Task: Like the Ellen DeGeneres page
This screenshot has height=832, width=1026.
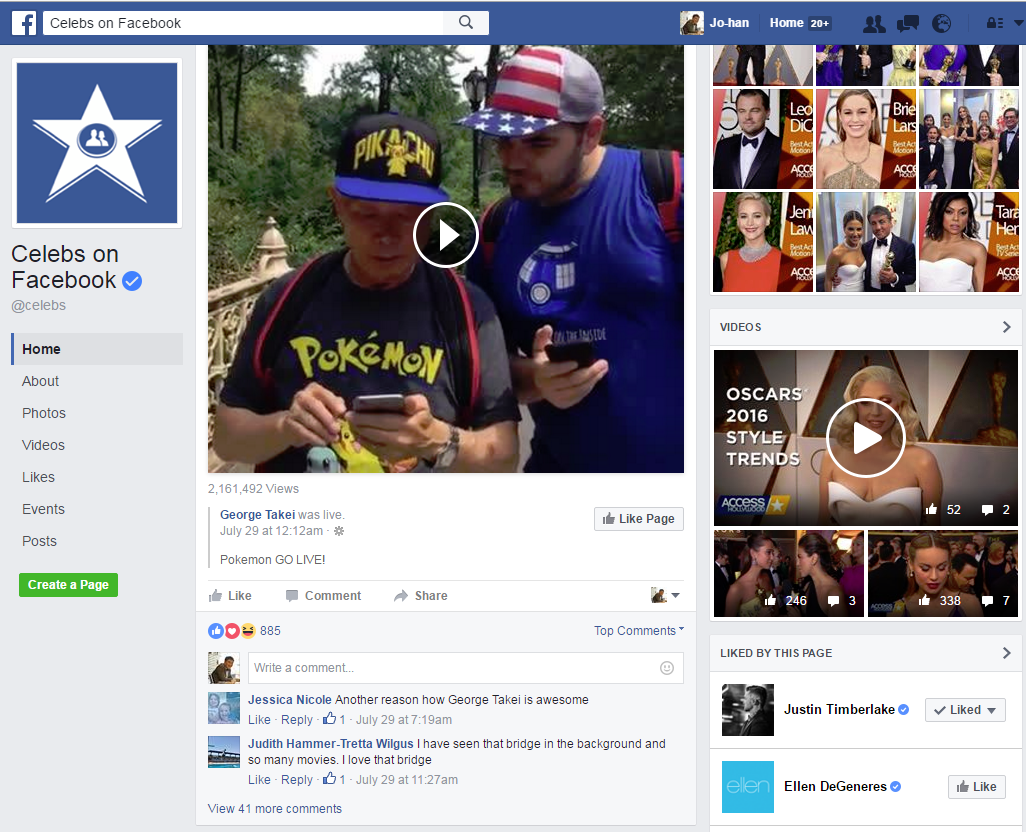Action: (976, 787)
